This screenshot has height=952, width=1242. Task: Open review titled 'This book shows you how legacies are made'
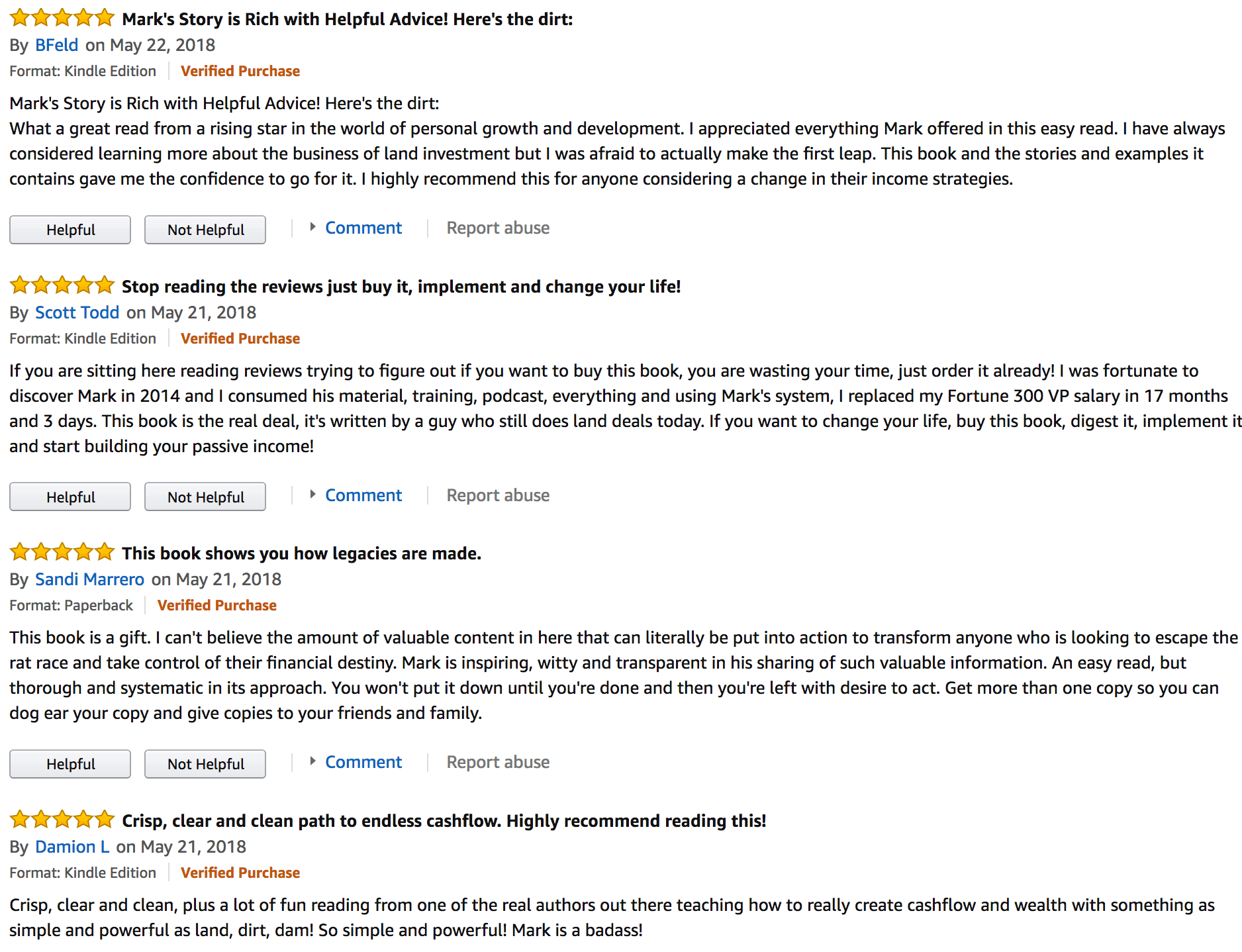pos(301,553)
